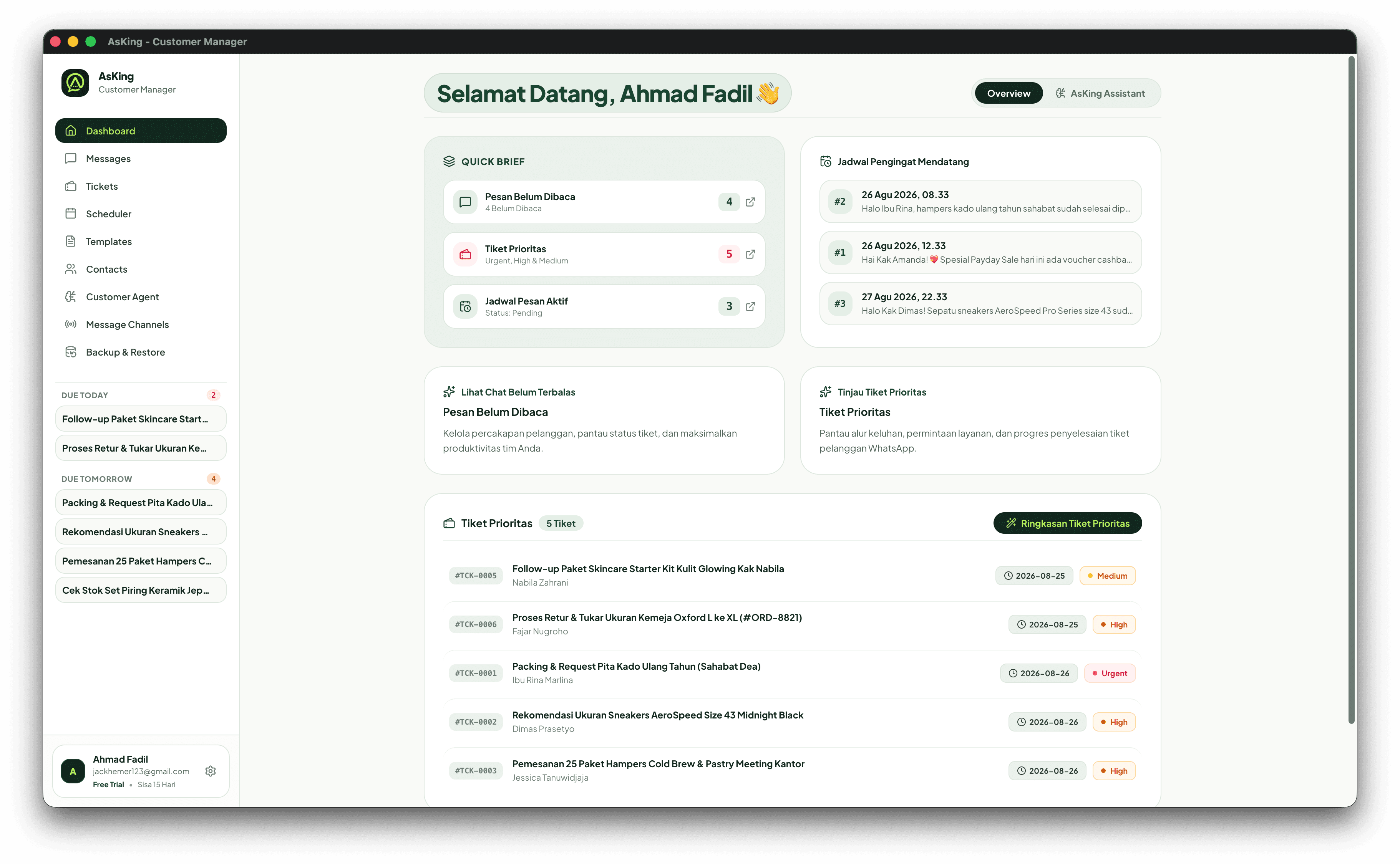Open Message Channels page
This screenshot has height=864, width=1400.
(x=141, y=324)
